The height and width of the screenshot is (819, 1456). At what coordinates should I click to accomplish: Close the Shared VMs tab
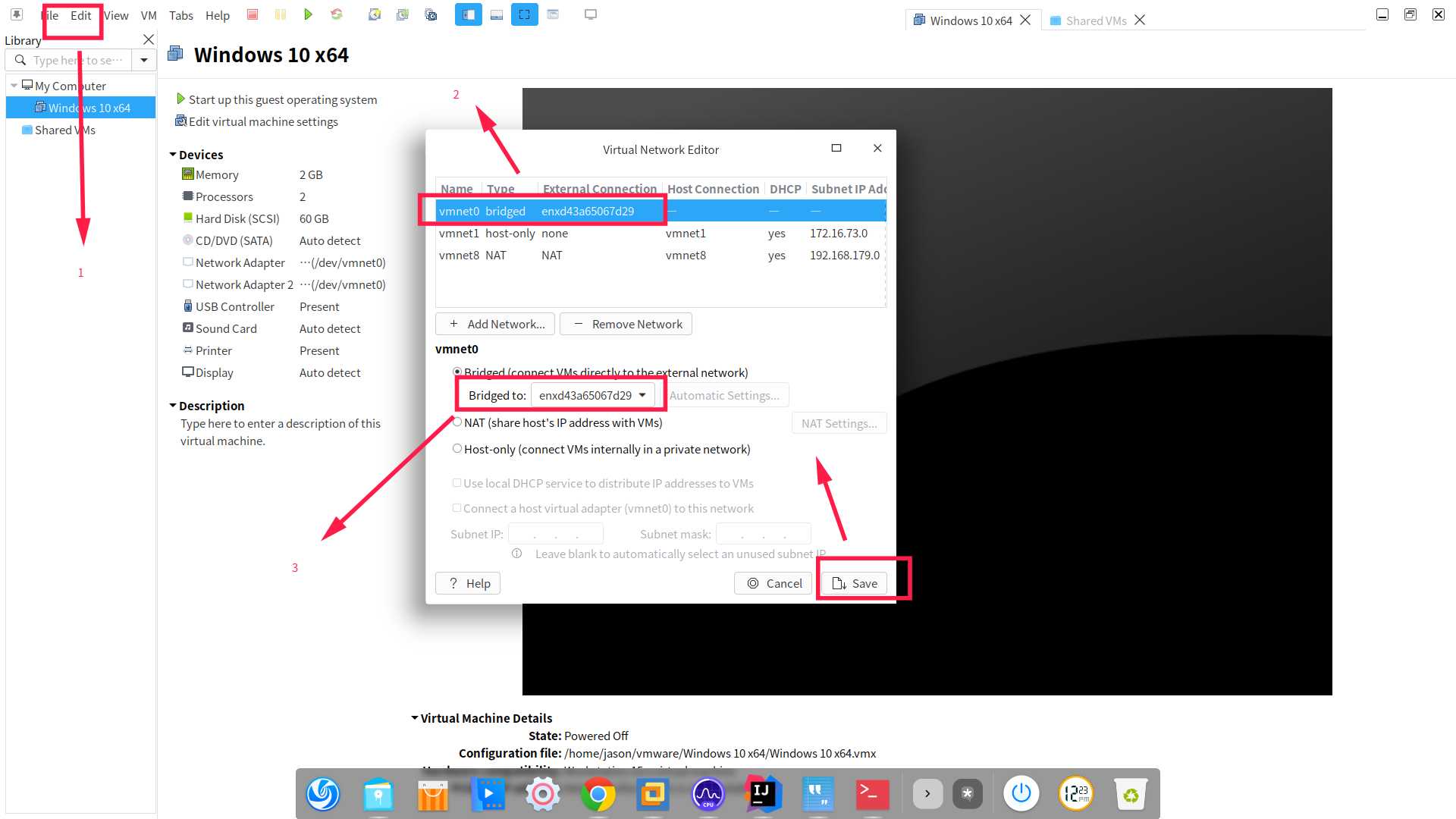[1140, 20]
